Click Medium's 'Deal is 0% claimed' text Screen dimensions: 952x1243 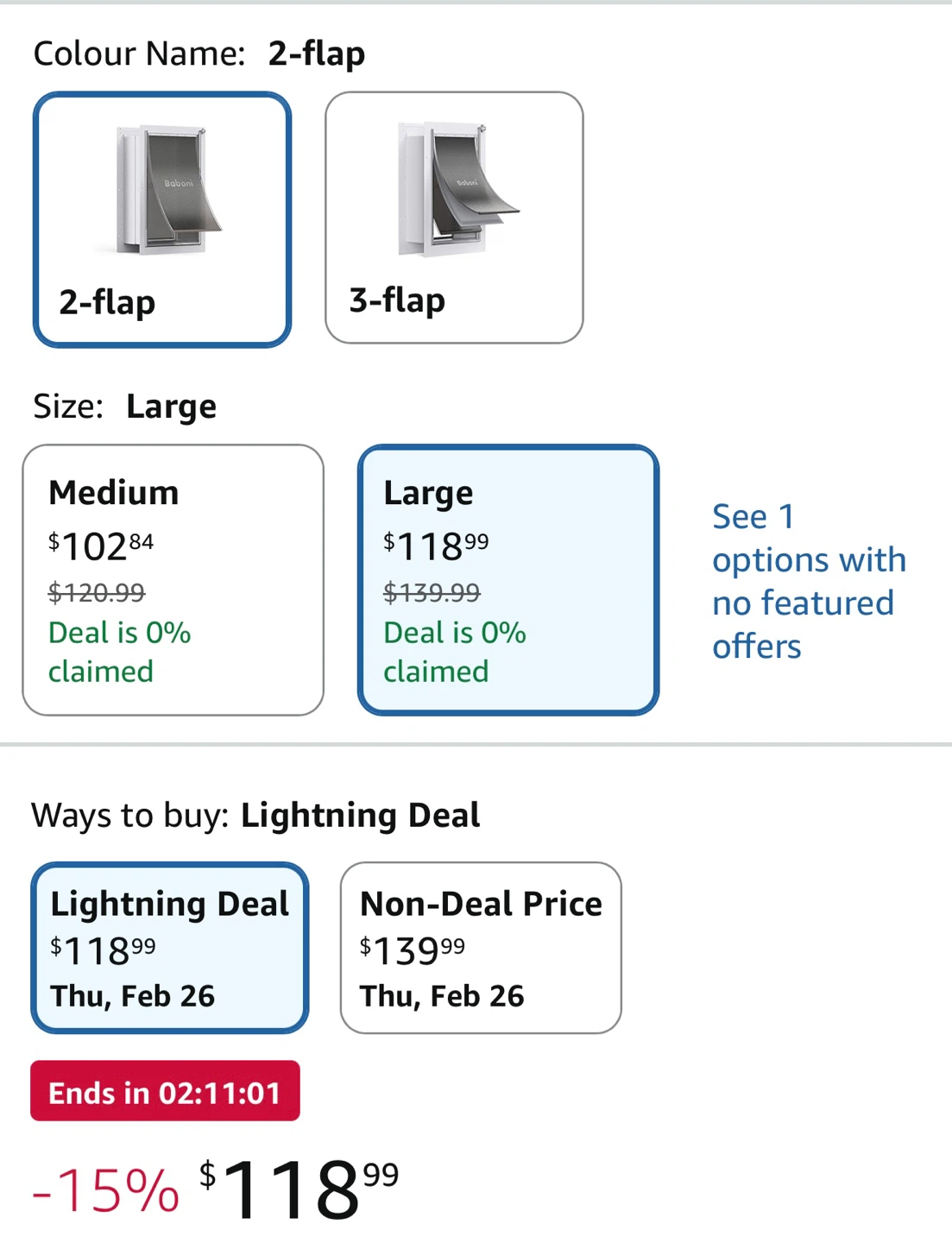click(x=119, y=652)
